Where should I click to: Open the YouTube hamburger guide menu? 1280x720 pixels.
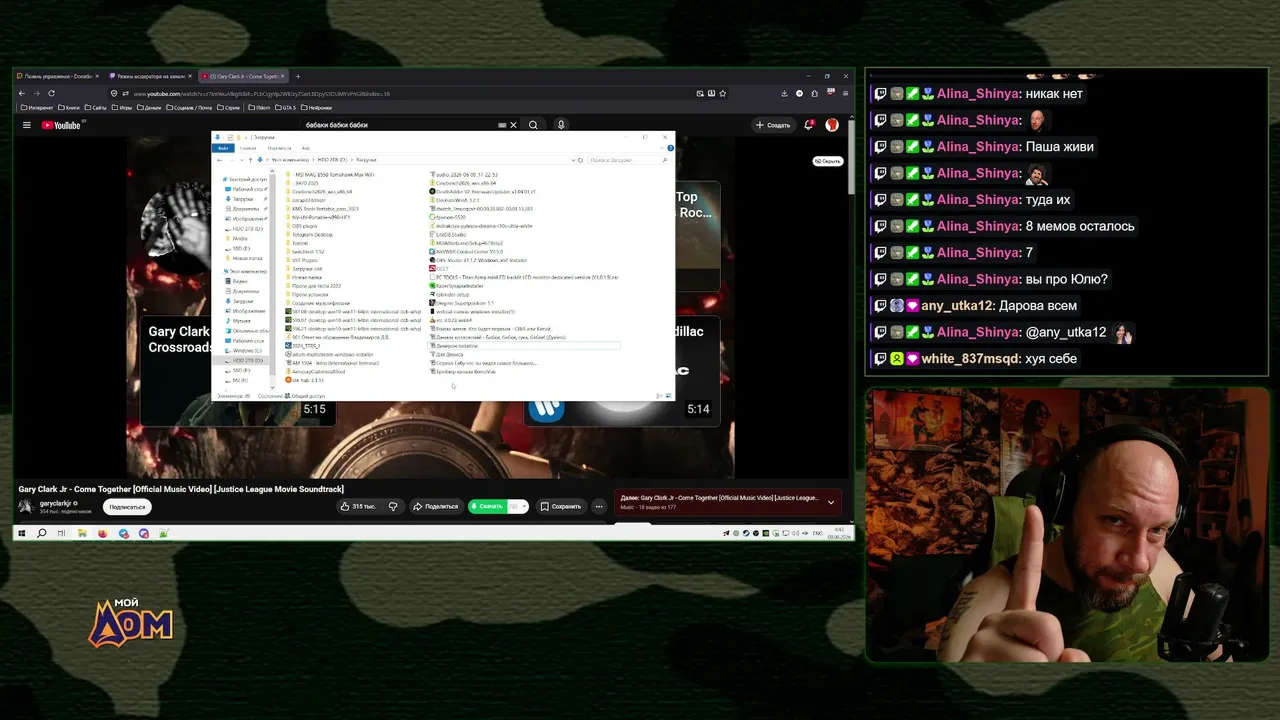(27, 125)
